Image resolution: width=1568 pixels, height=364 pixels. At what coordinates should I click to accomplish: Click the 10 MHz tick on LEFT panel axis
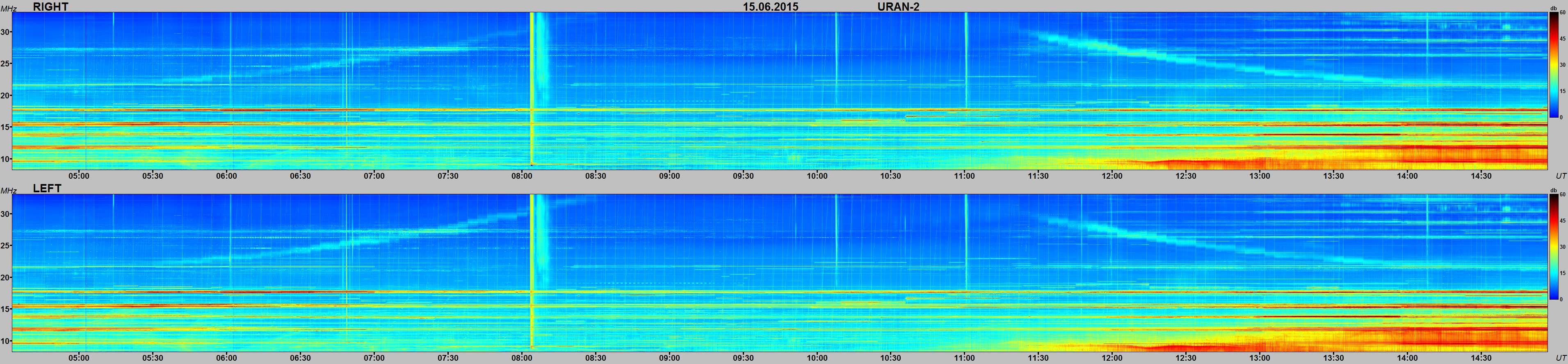(x=5, y=341)
